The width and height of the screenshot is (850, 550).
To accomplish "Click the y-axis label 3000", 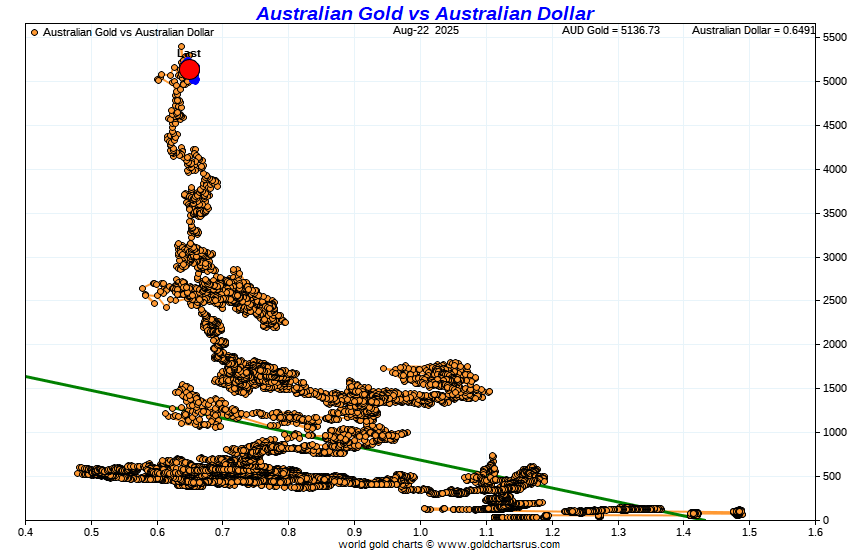I will pos(834,257).
